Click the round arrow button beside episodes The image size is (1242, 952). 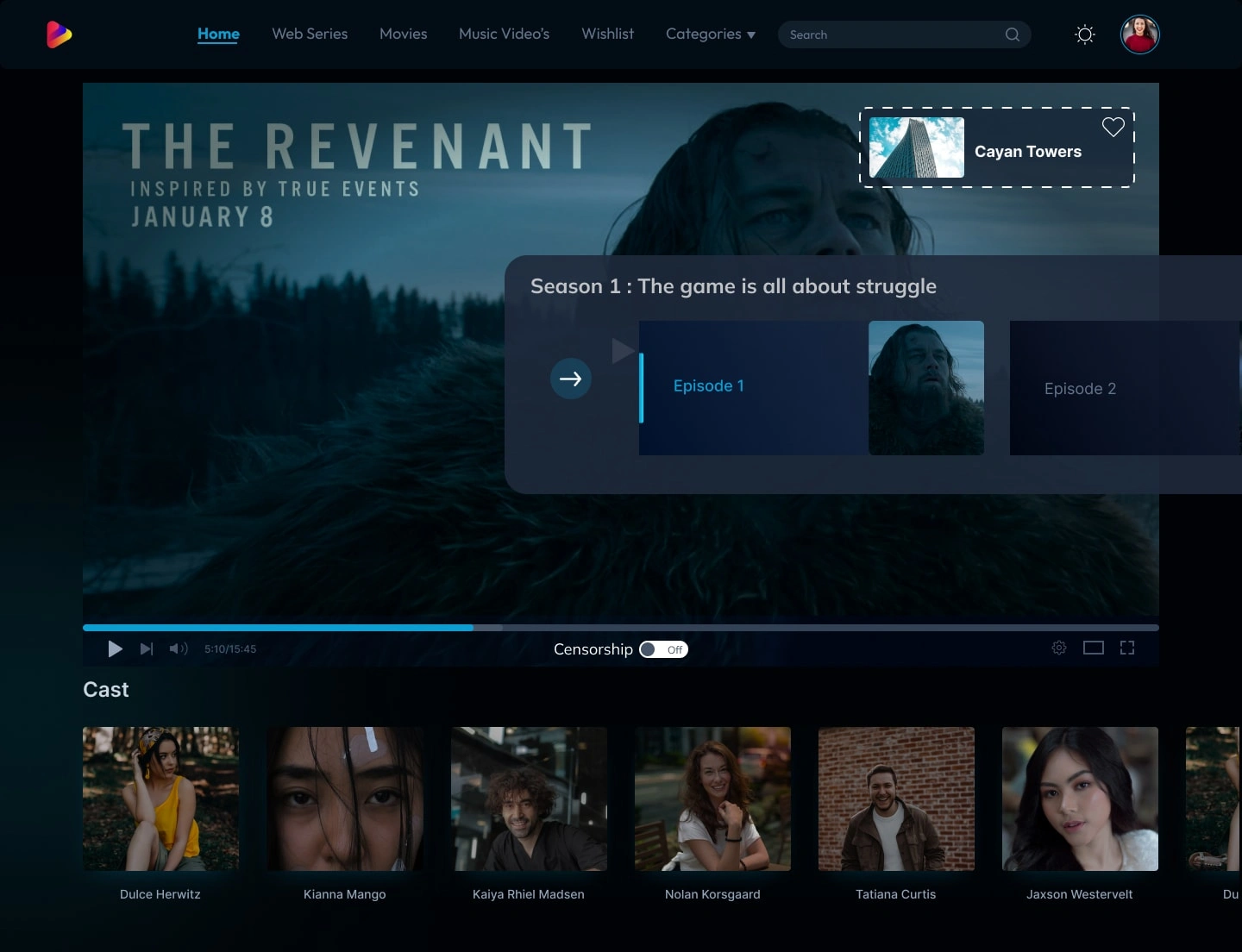click(571, 379)
